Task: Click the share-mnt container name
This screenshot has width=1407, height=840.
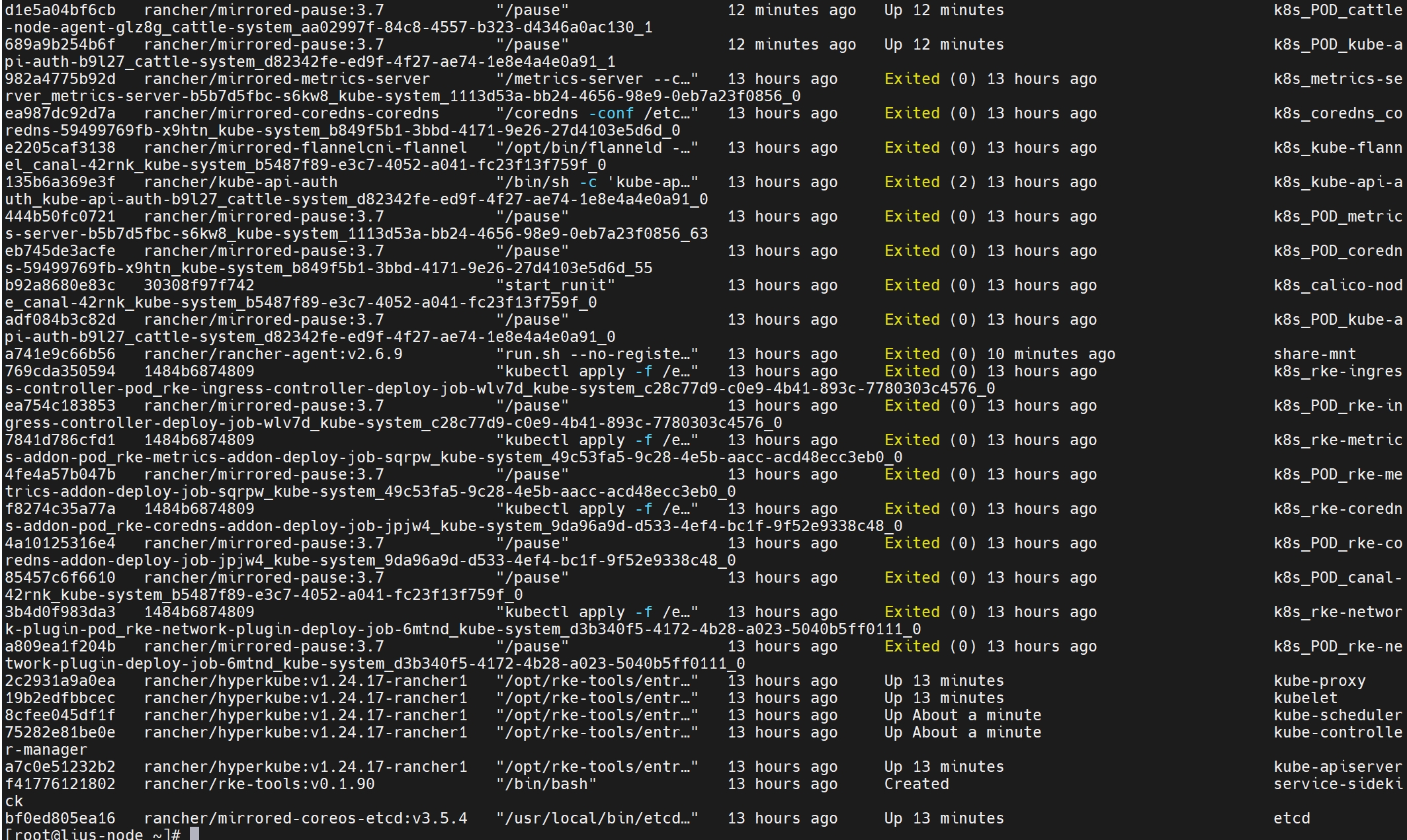Action: tap(1315, 355)
